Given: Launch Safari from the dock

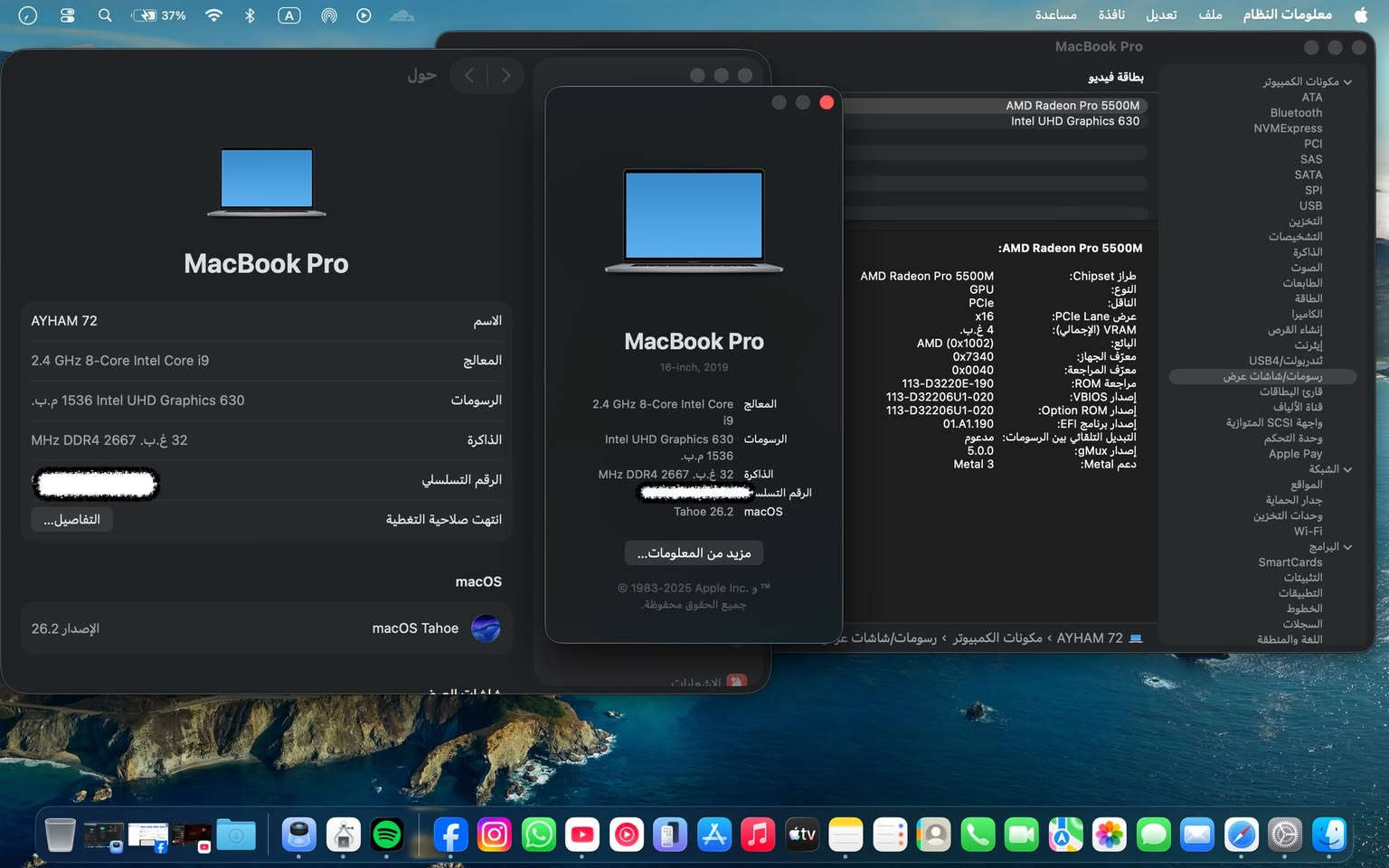Looking at the screenshot, I should tap(1241, 835).
